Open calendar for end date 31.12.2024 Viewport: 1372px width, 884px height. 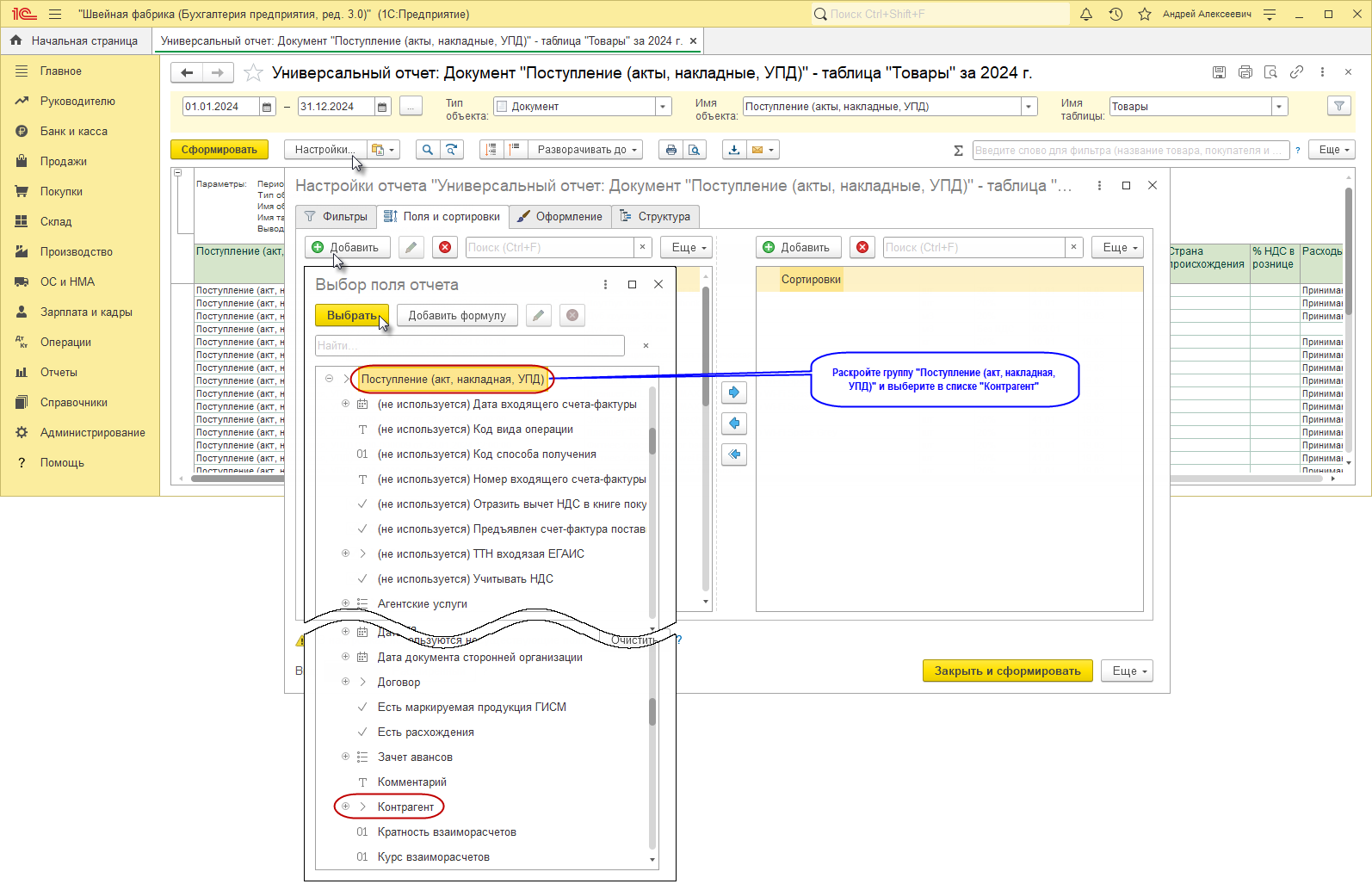pos(383,107)
